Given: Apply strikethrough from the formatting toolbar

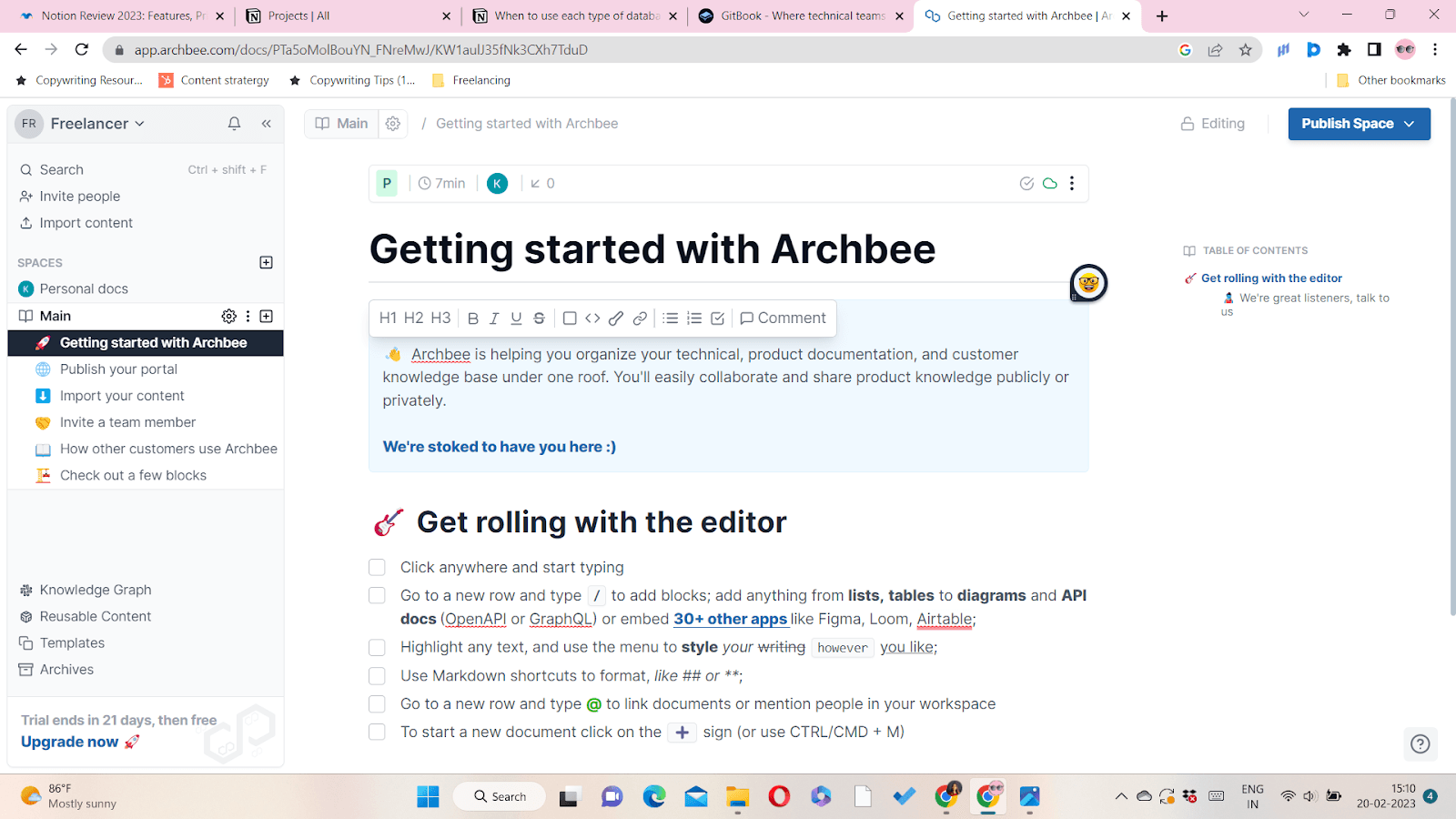Looking at the screenshot, I should click(x=539, y=318).
